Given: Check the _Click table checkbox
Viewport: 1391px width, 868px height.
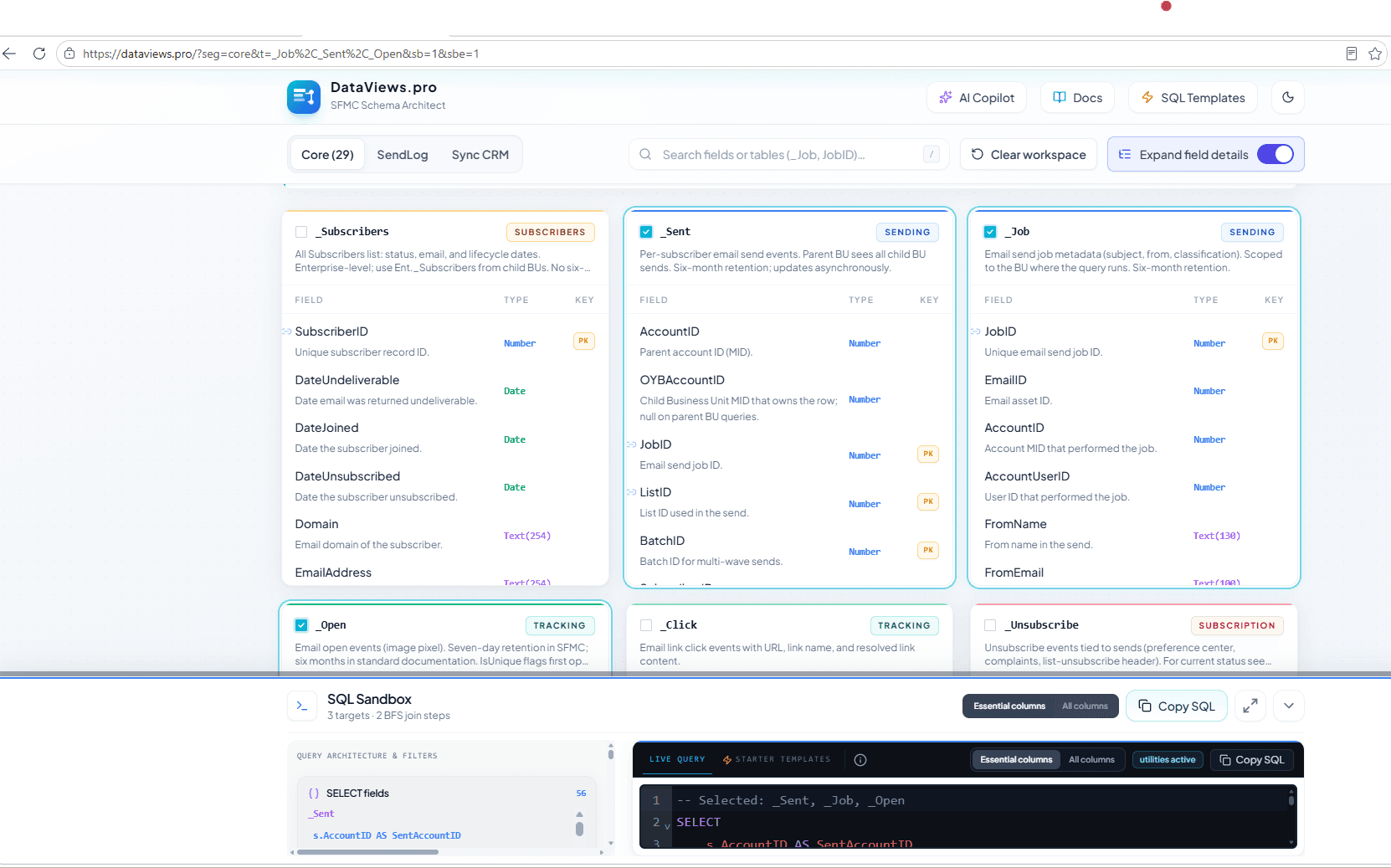Looking at the screenshot, I should click(x=646, y=625).
